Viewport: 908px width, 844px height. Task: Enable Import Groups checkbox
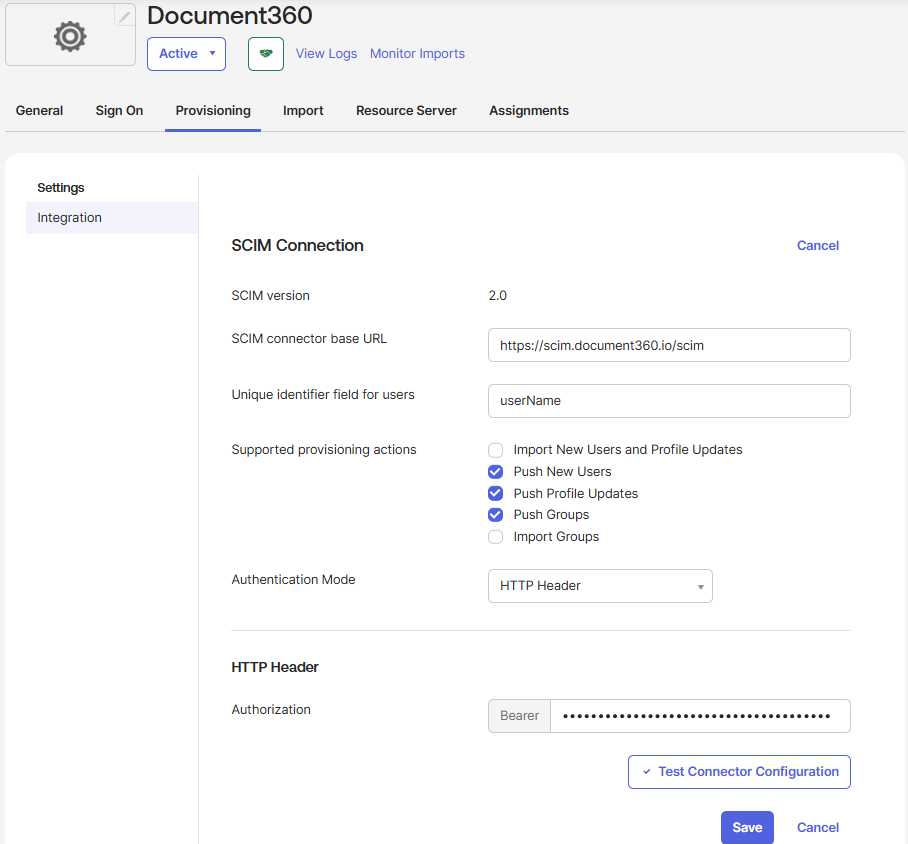[495, 537]
